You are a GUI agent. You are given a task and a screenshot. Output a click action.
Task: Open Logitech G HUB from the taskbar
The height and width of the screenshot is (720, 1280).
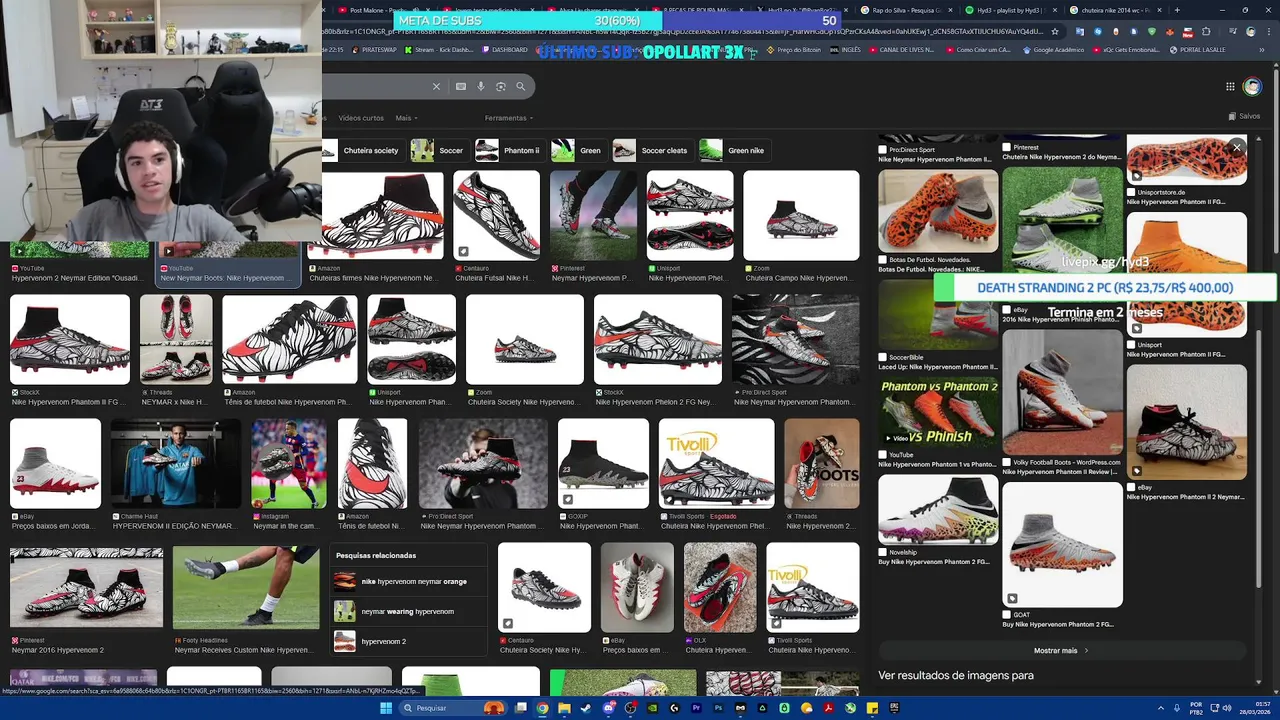click(674, 708)
